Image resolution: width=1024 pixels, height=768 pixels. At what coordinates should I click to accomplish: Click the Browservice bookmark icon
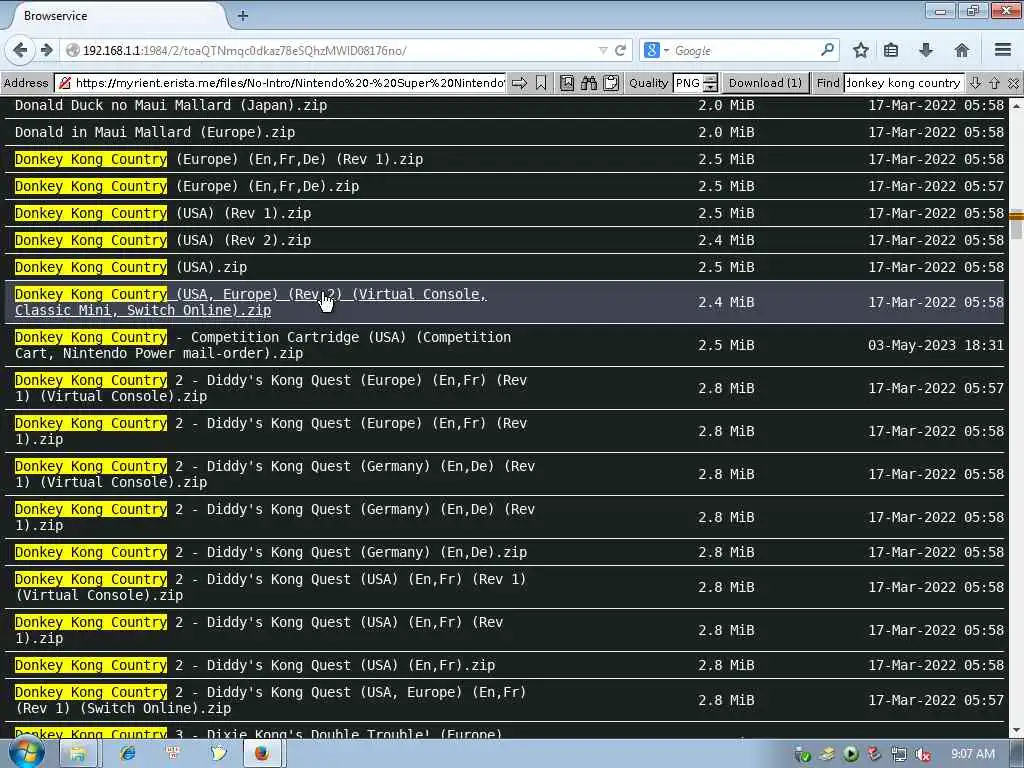[x=541, y=83]
